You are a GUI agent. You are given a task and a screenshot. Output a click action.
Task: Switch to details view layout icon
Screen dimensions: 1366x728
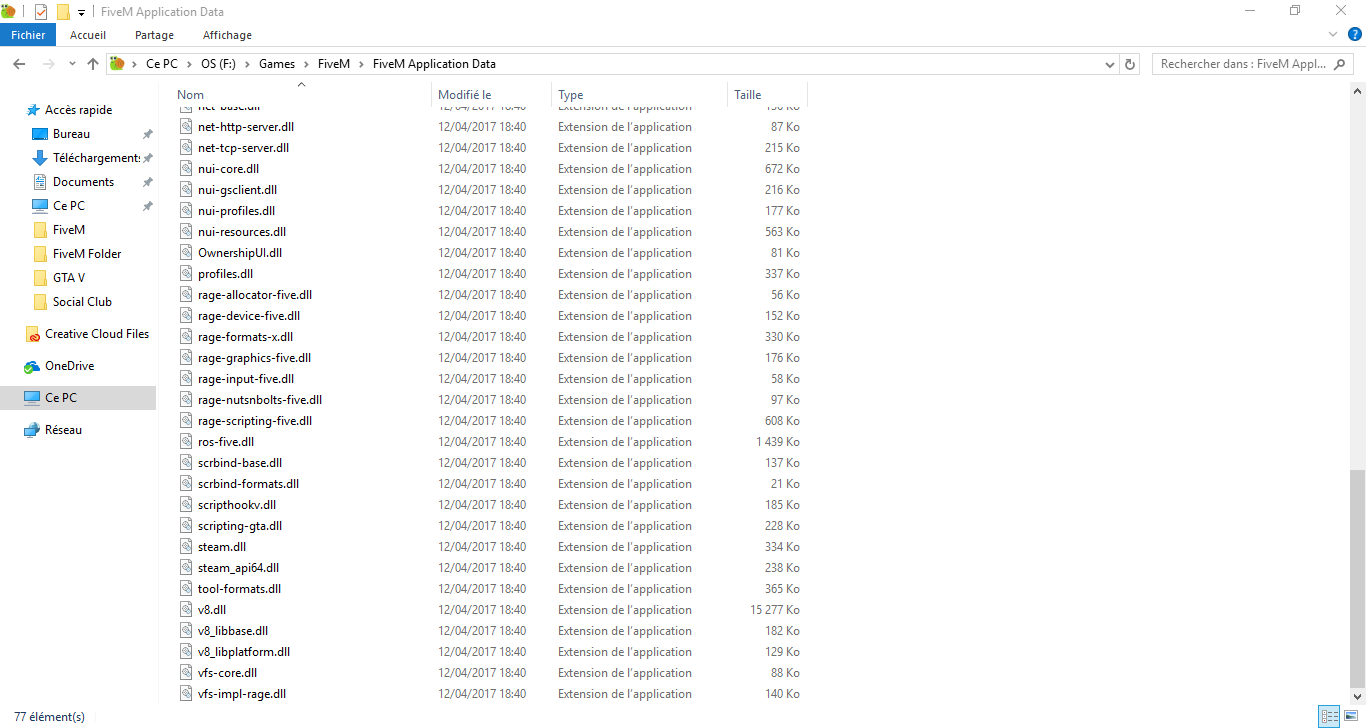coord(1329,716)
